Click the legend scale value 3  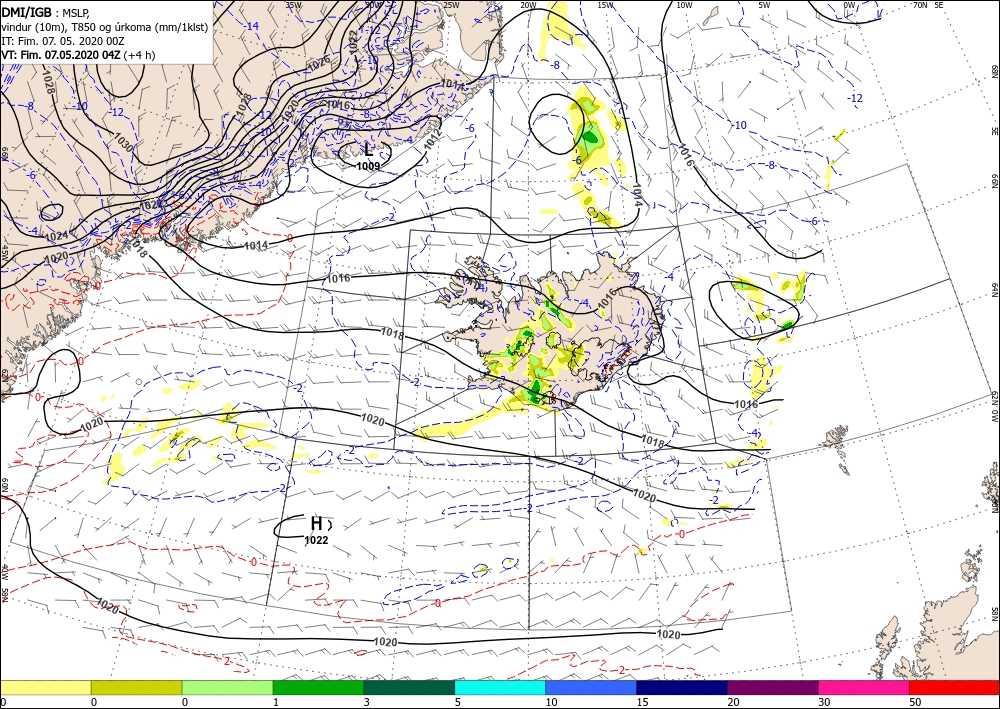[x=367, y=702]
